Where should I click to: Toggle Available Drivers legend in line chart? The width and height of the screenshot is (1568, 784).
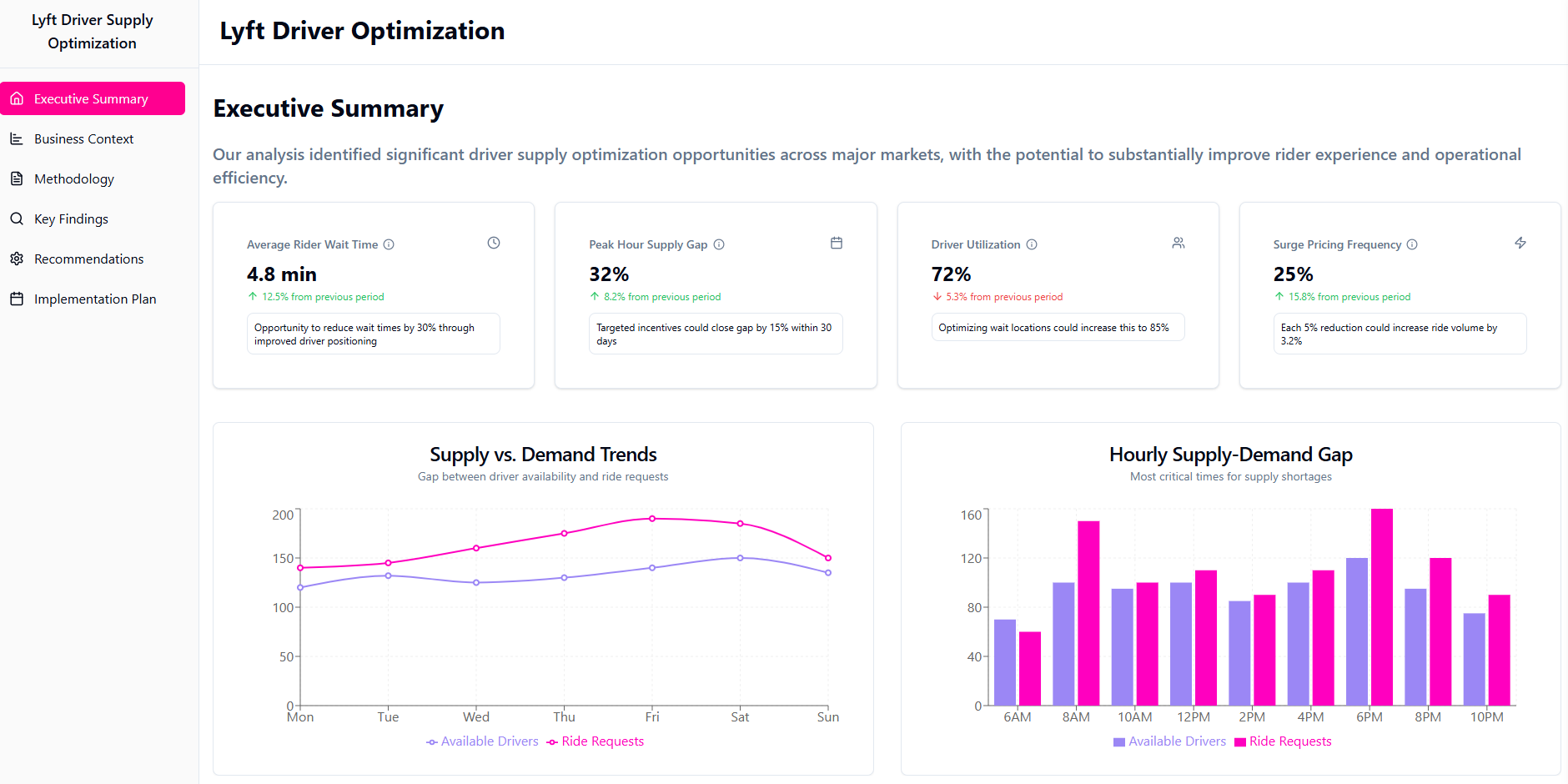(482, 741)
